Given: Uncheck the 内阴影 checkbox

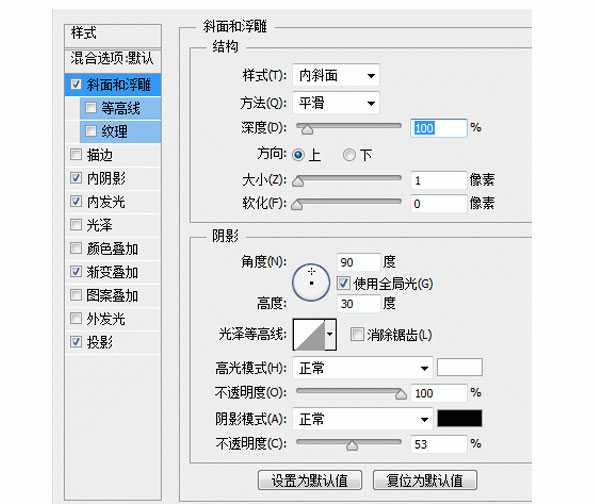Looking at the screenshot, I should point(76,178).
